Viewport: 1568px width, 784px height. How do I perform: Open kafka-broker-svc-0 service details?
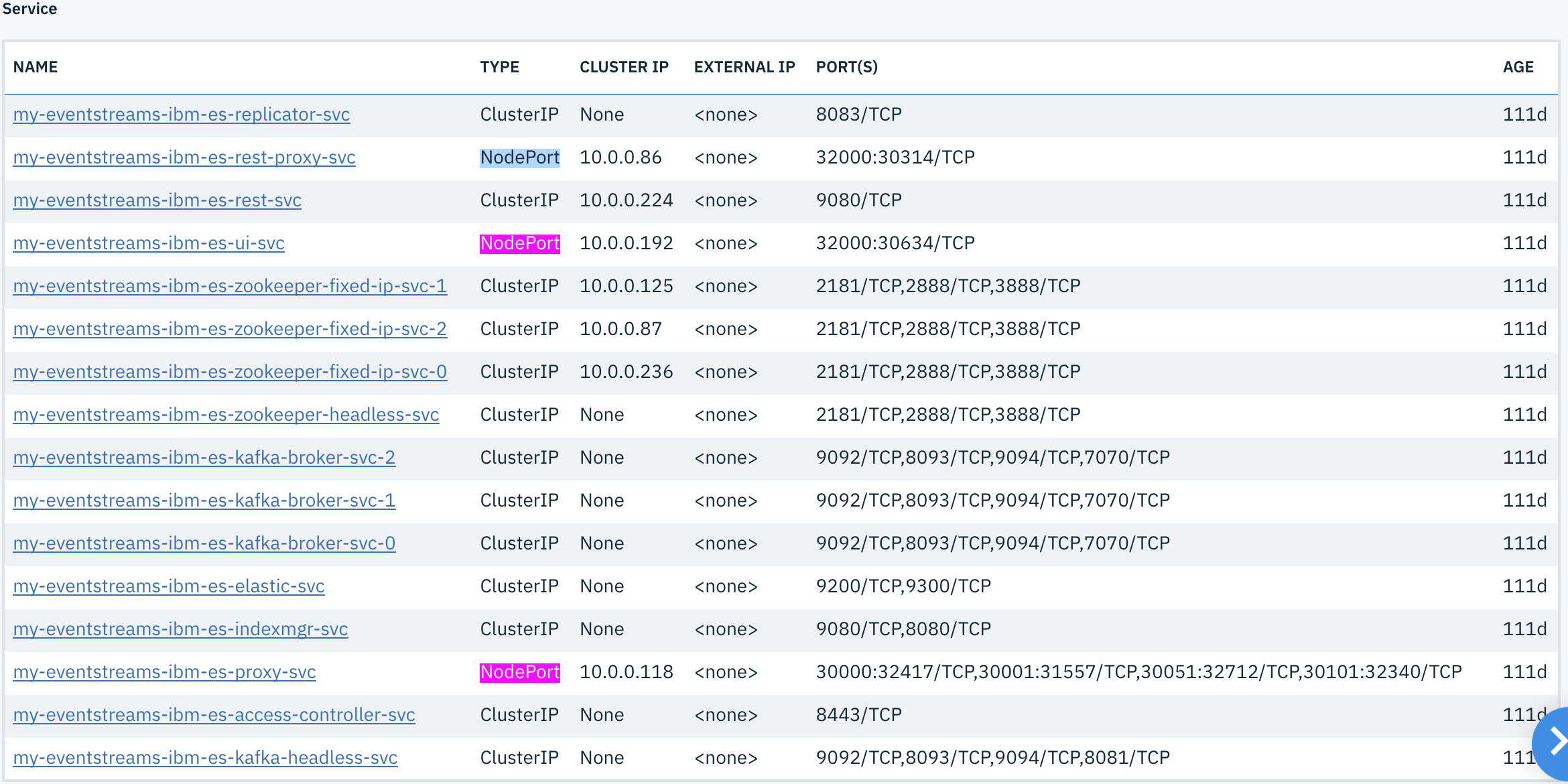(204, 543)
